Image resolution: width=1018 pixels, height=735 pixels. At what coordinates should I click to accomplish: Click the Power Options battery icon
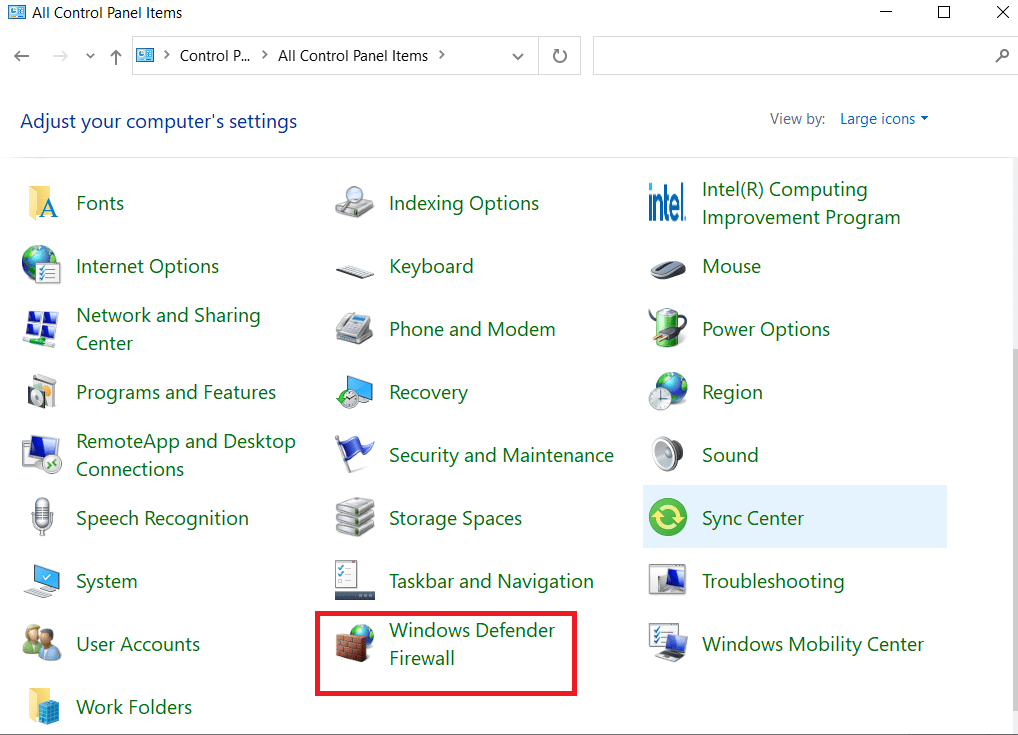click(x=668, y=327)
